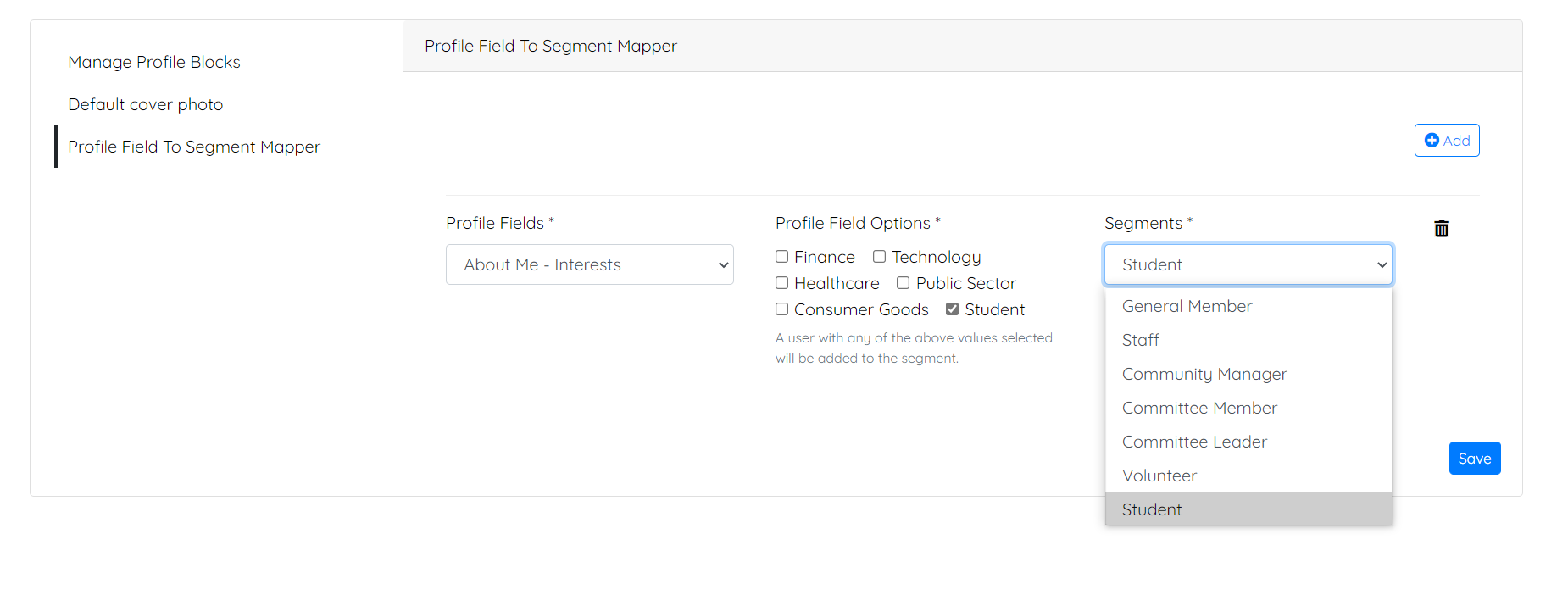Tick the Healthcare checkbox
This screenshot has width=1568, height=612.
click(781, 283)
